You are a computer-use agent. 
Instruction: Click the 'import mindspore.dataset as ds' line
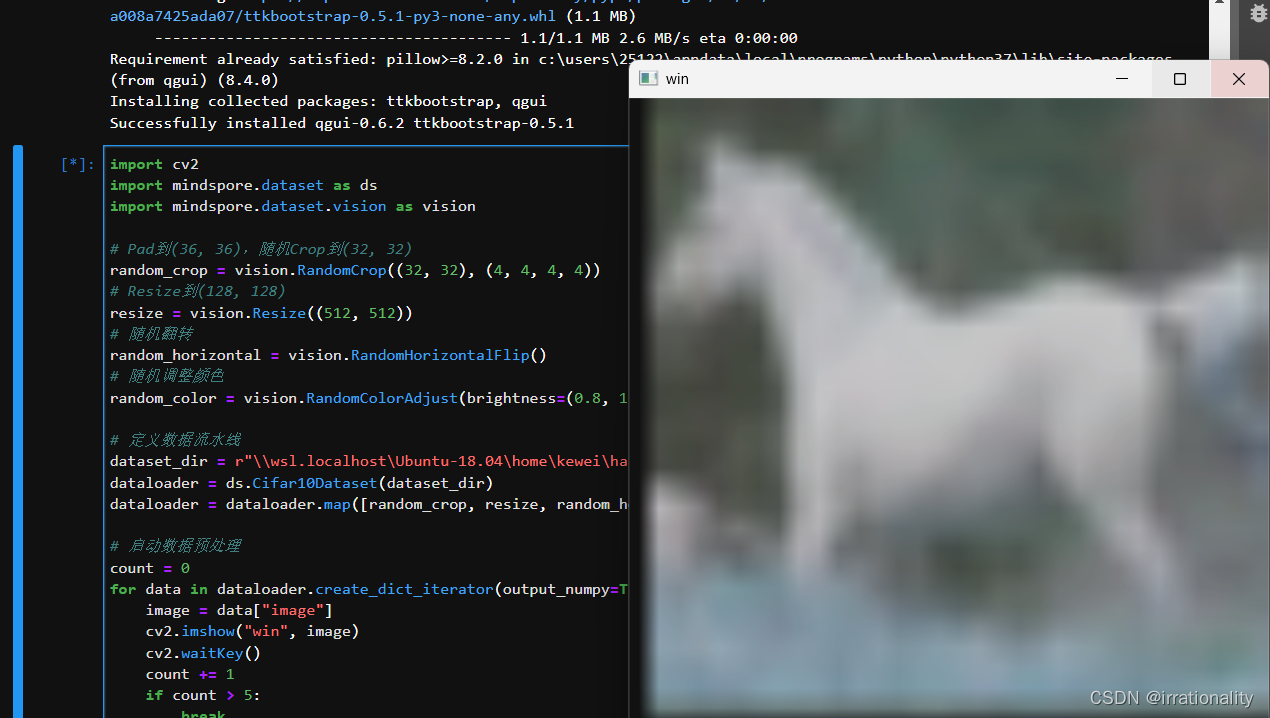coord(243,185)
